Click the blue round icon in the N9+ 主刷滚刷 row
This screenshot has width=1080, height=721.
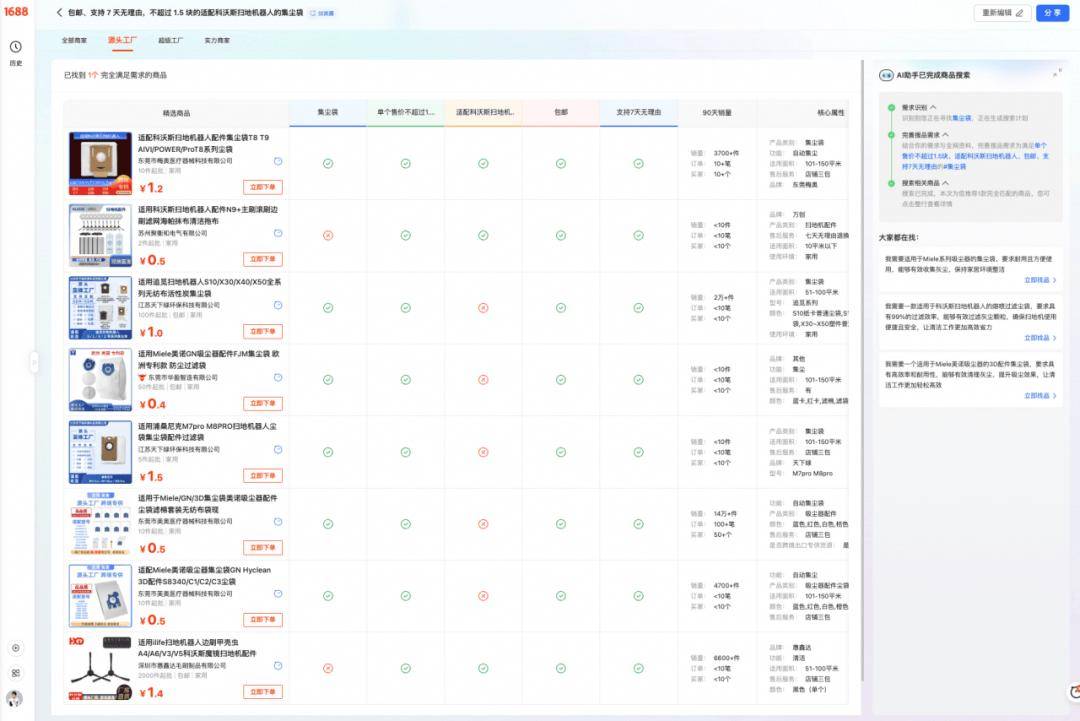[x=278, y=233]
